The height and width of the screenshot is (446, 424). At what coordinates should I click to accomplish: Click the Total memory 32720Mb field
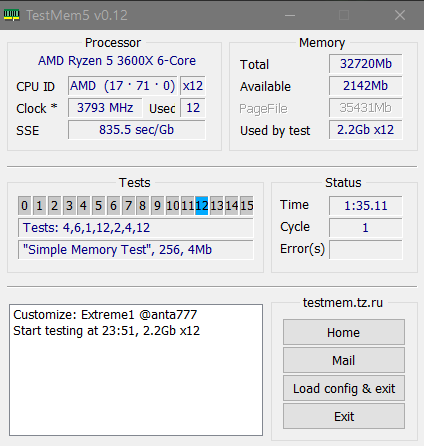tap(366, 64)
